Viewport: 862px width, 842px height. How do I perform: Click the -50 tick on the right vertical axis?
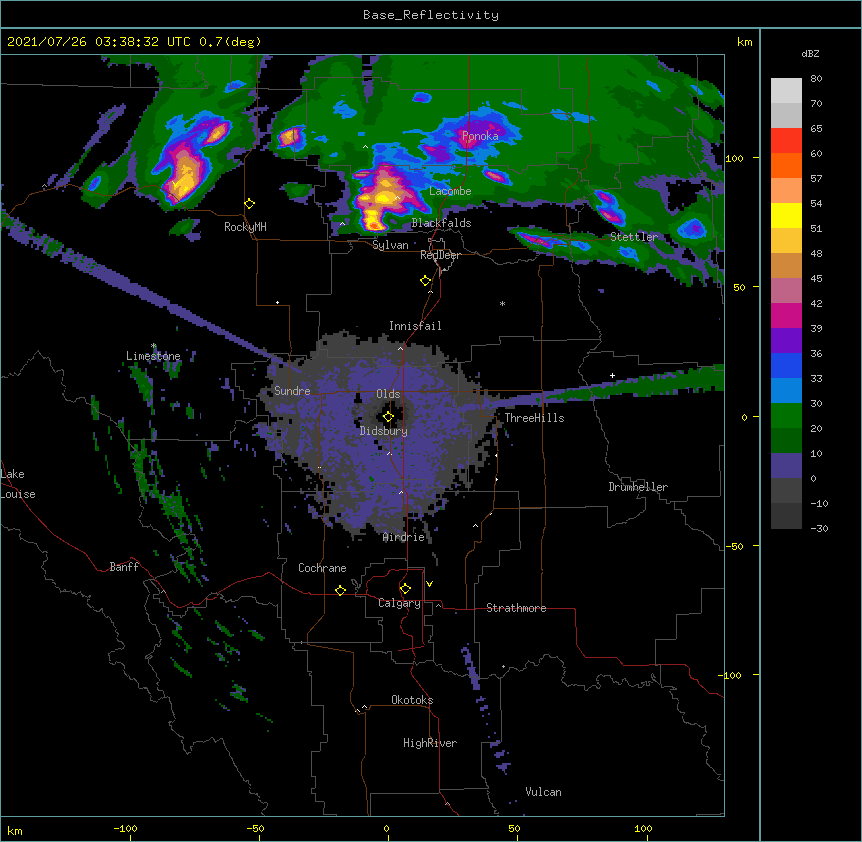coord(734,546)
